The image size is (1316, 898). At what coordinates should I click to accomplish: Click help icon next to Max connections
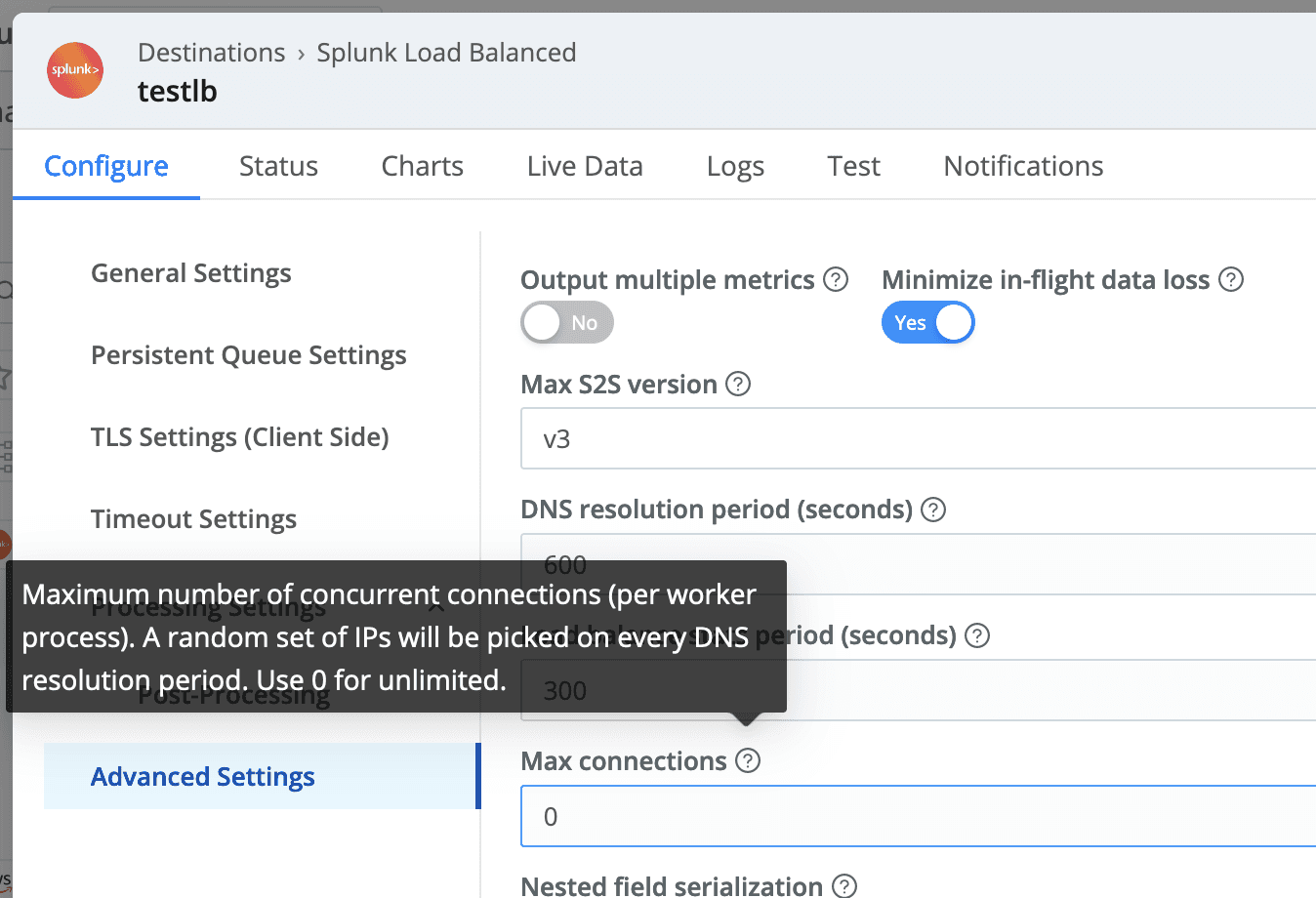[x=748, y=761]
